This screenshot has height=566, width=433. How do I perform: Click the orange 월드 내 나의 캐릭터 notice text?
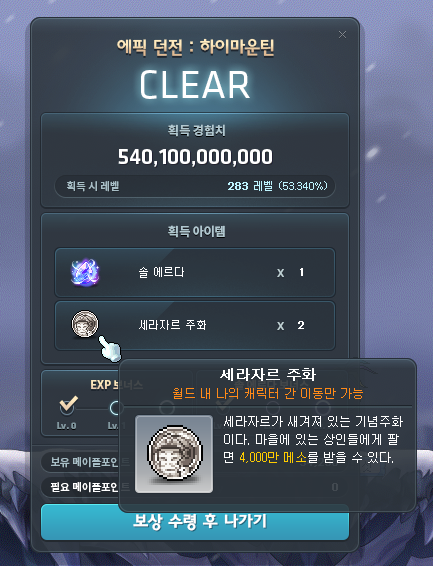click(x=268, y=393)
